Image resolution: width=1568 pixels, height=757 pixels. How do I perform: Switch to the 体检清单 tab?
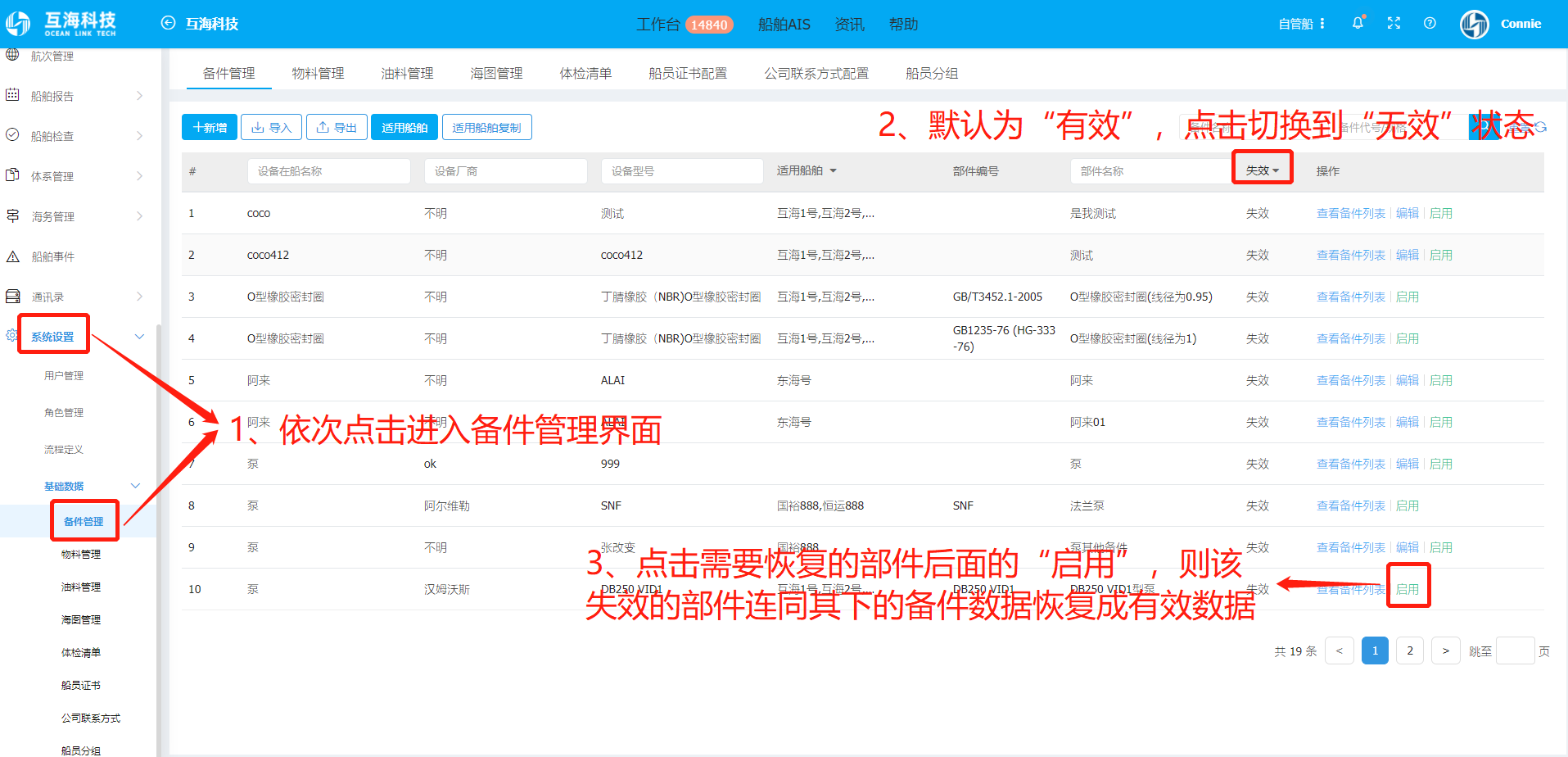[x=585, y=73]
